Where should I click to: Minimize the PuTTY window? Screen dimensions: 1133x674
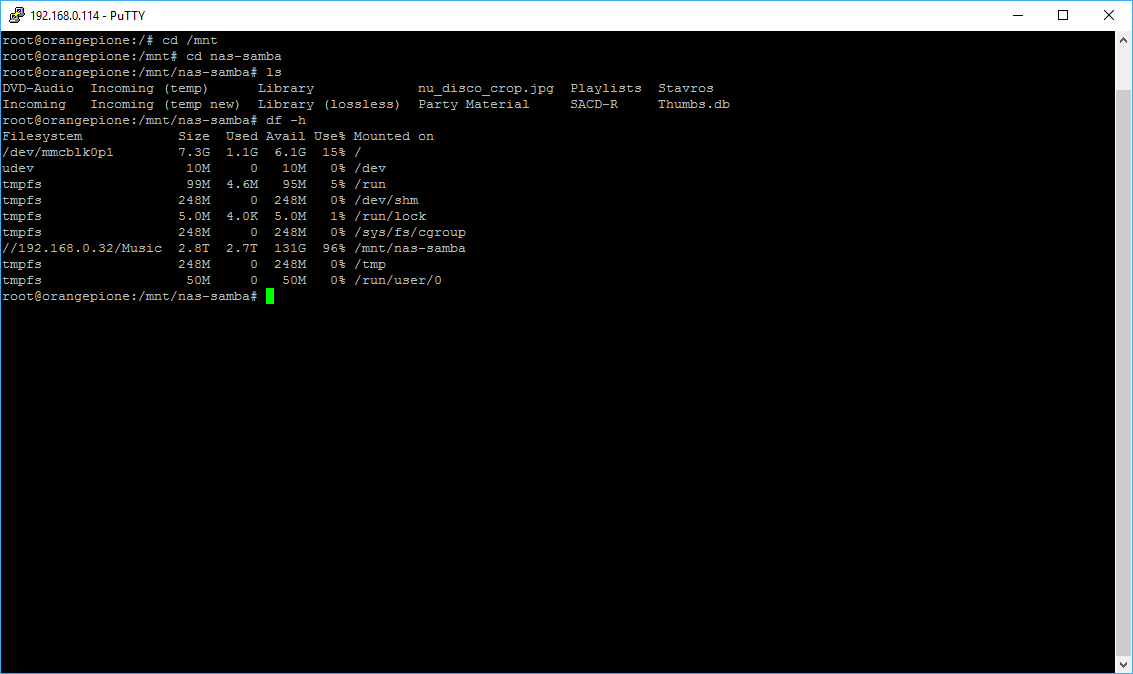click(x=1017, y=15)
